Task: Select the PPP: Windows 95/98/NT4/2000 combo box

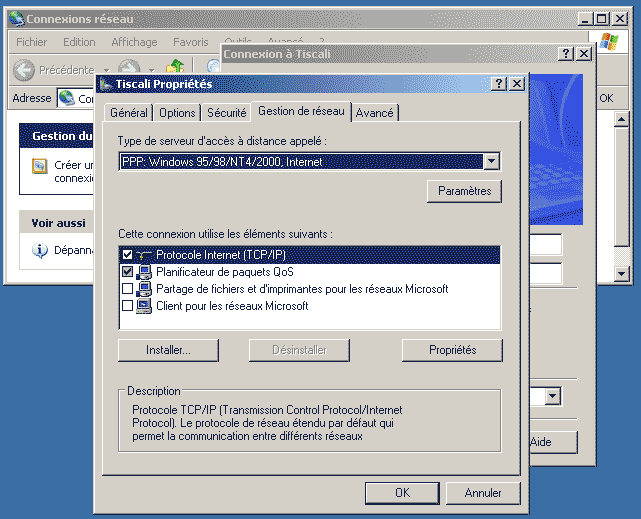Action: (x=309, y=162)
